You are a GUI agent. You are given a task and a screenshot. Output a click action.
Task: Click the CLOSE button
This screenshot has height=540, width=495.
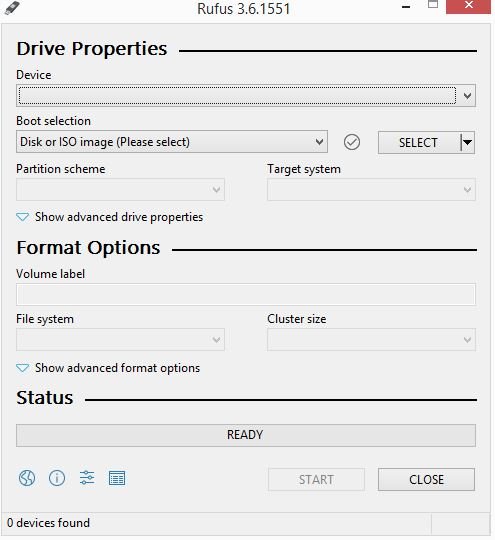click(426, 479)
